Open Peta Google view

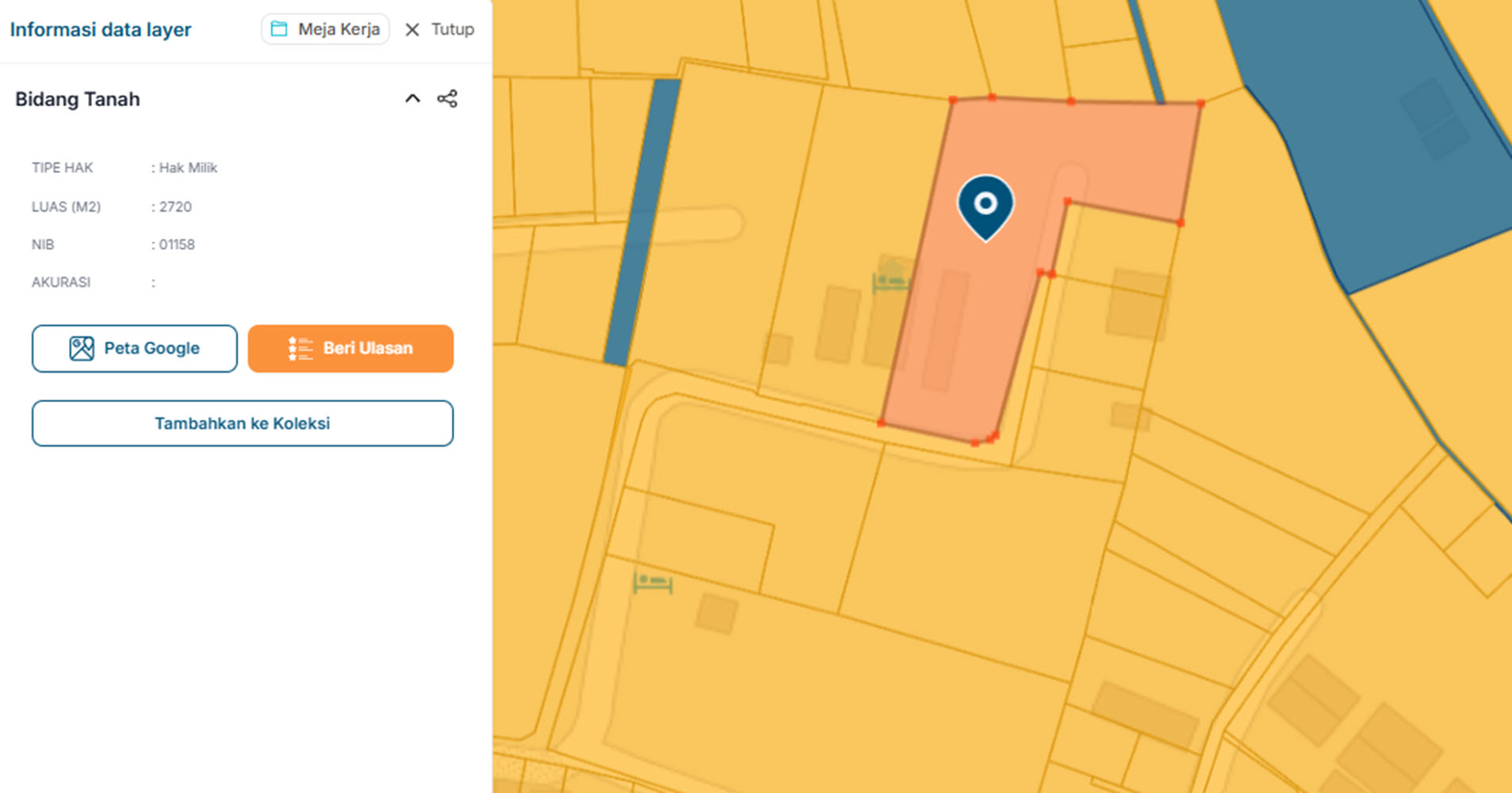click(135, 348)
